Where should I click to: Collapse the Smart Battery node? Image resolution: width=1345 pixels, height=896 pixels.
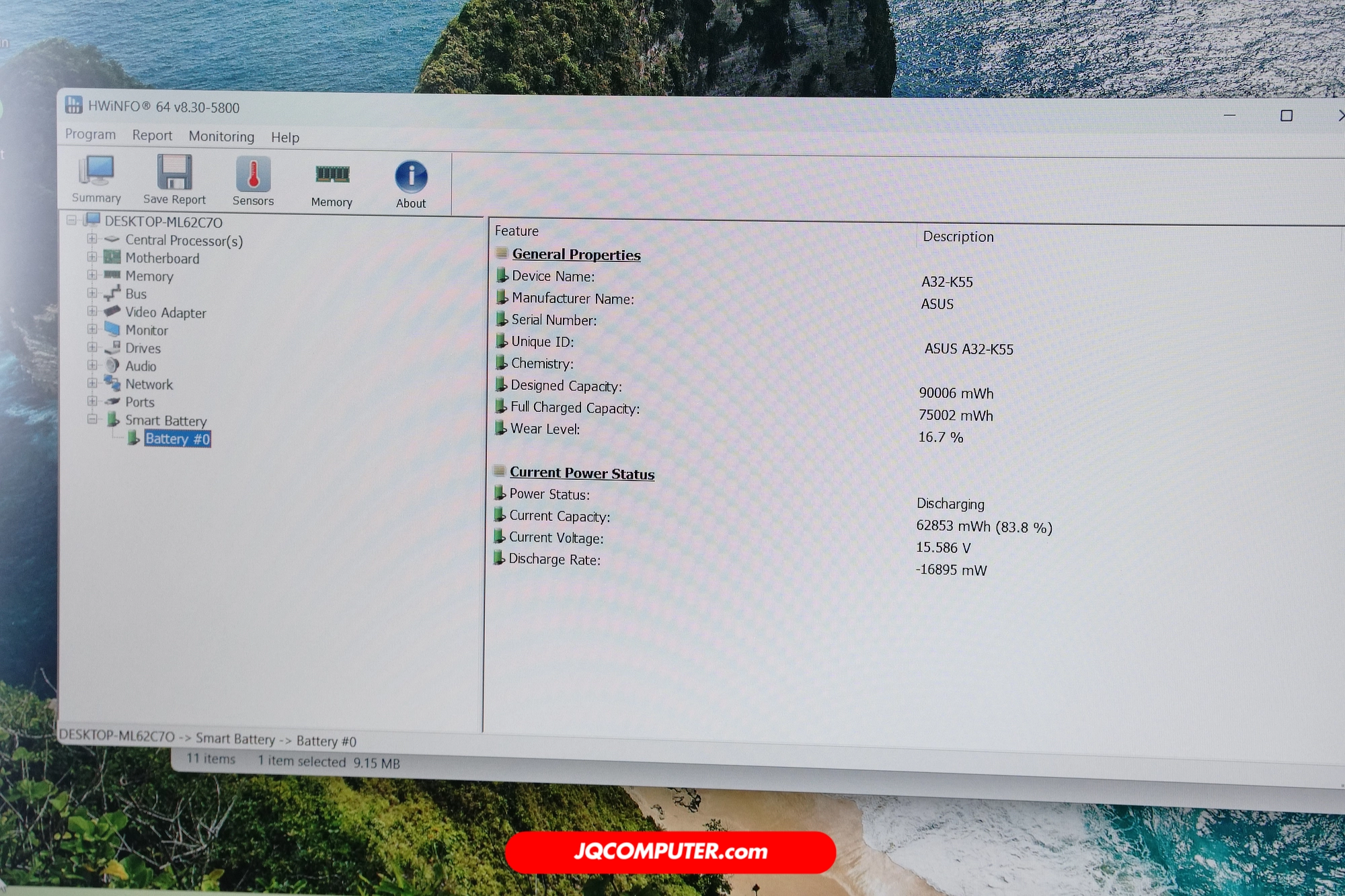92,419
